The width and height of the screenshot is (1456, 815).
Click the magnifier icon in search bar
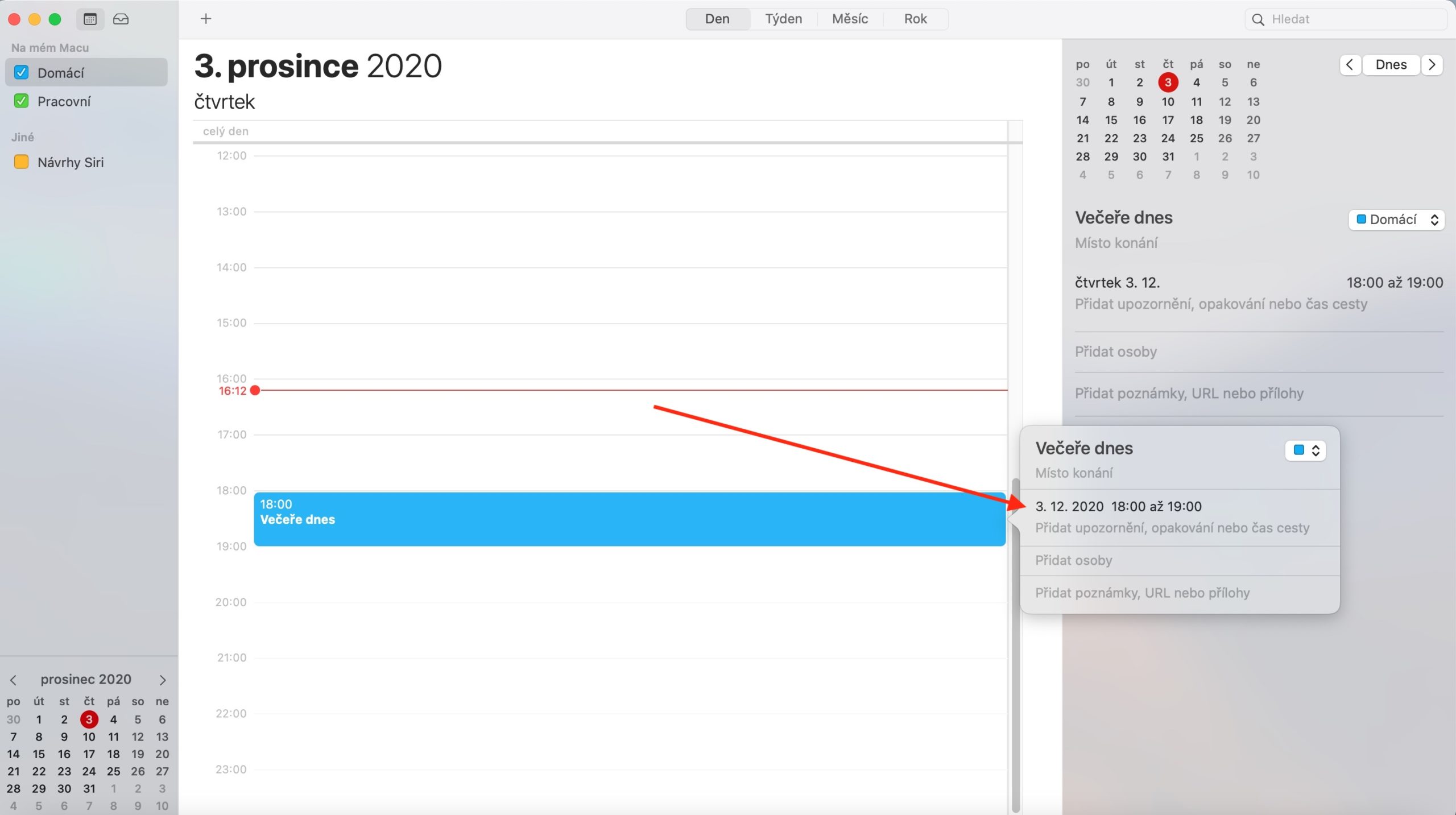(x=1259, y=19)
